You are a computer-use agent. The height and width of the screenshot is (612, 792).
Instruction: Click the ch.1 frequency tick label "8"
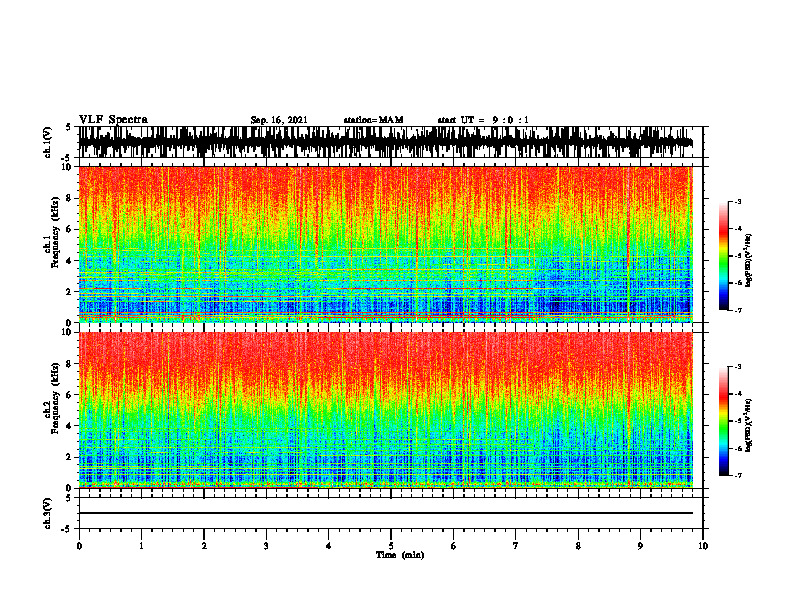pos(69,198)
